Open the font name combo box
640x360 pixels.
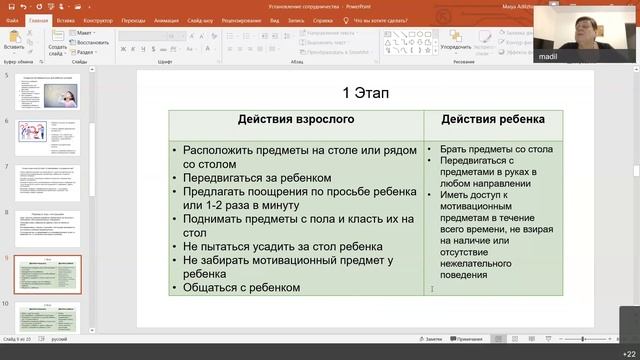click(142, 36)
